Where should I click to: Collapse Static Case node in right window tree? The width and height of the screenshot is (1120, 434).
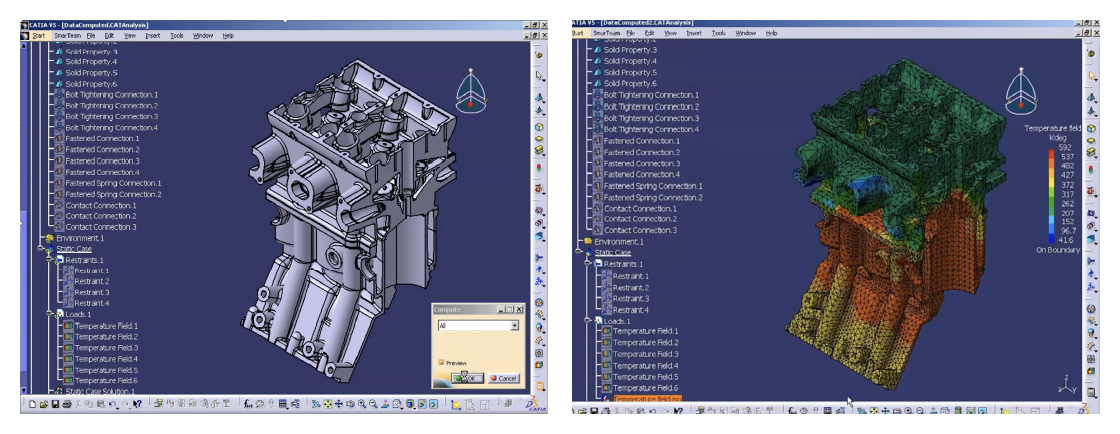pos(579,253)
